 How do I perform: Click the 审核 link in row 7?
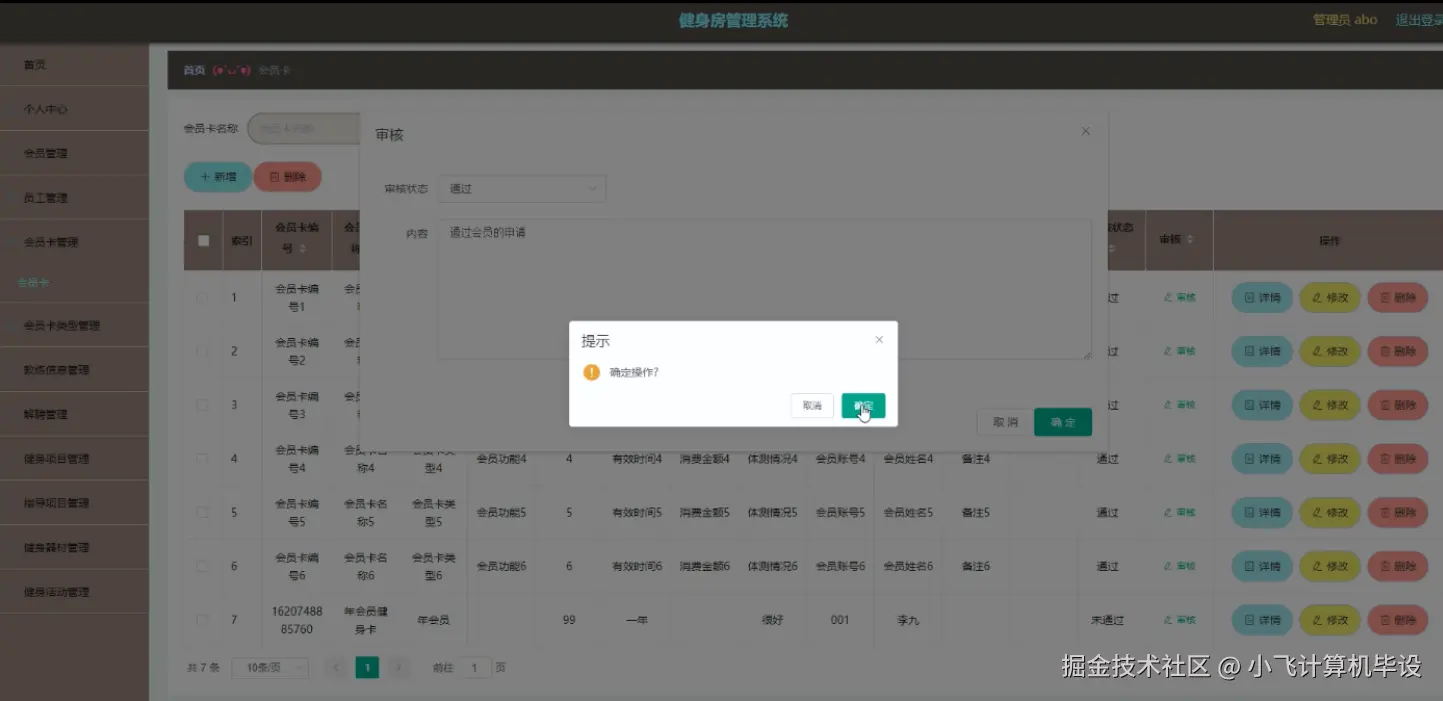point(1180,620)
